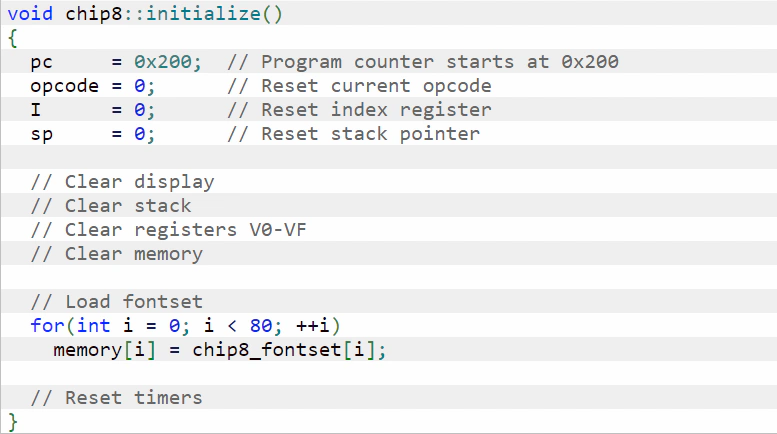Click the Clear memory comment
The image size is (777, 434).
point(116,255)
